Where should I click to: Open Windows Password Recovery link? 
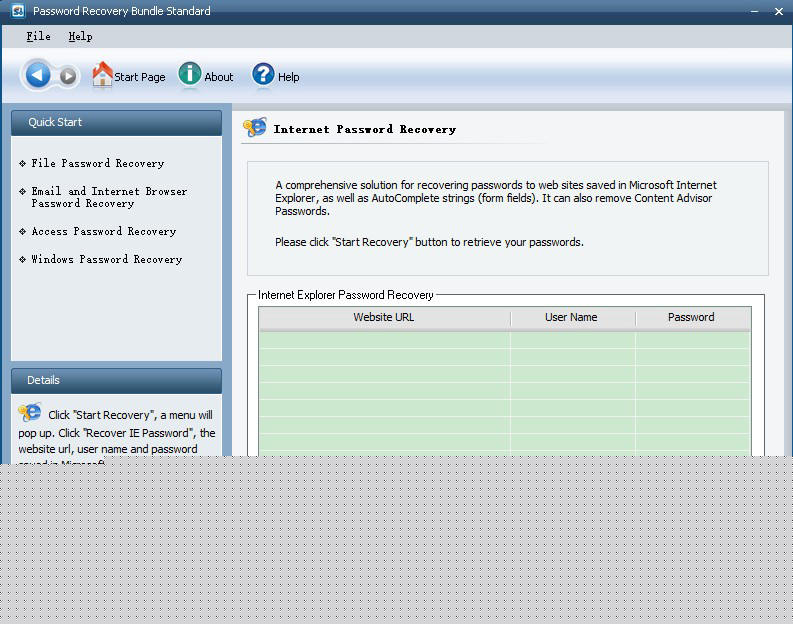pos(107,259)
